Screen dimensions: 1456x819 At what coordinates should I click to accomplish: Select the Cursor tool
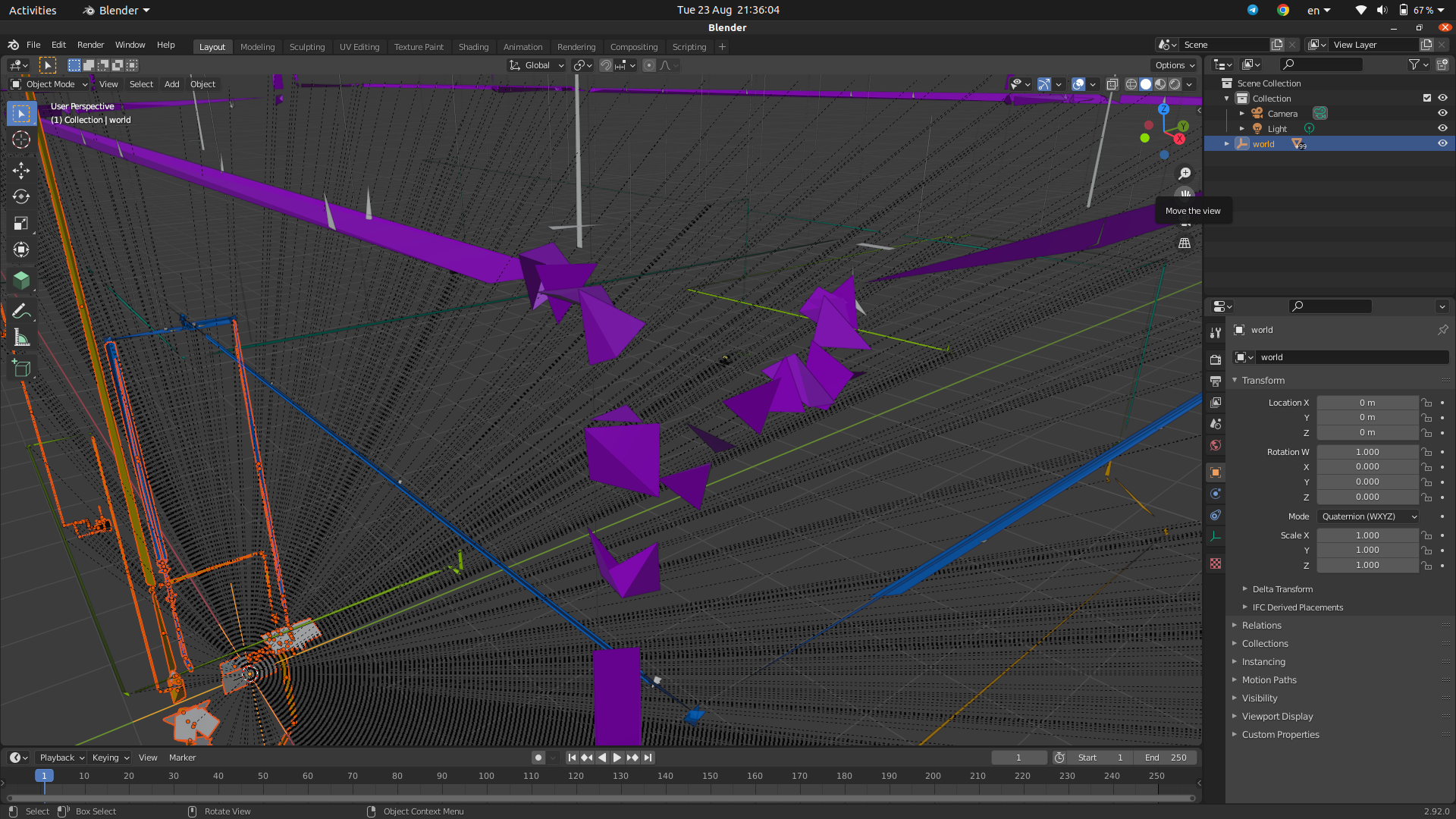point(20,140)
